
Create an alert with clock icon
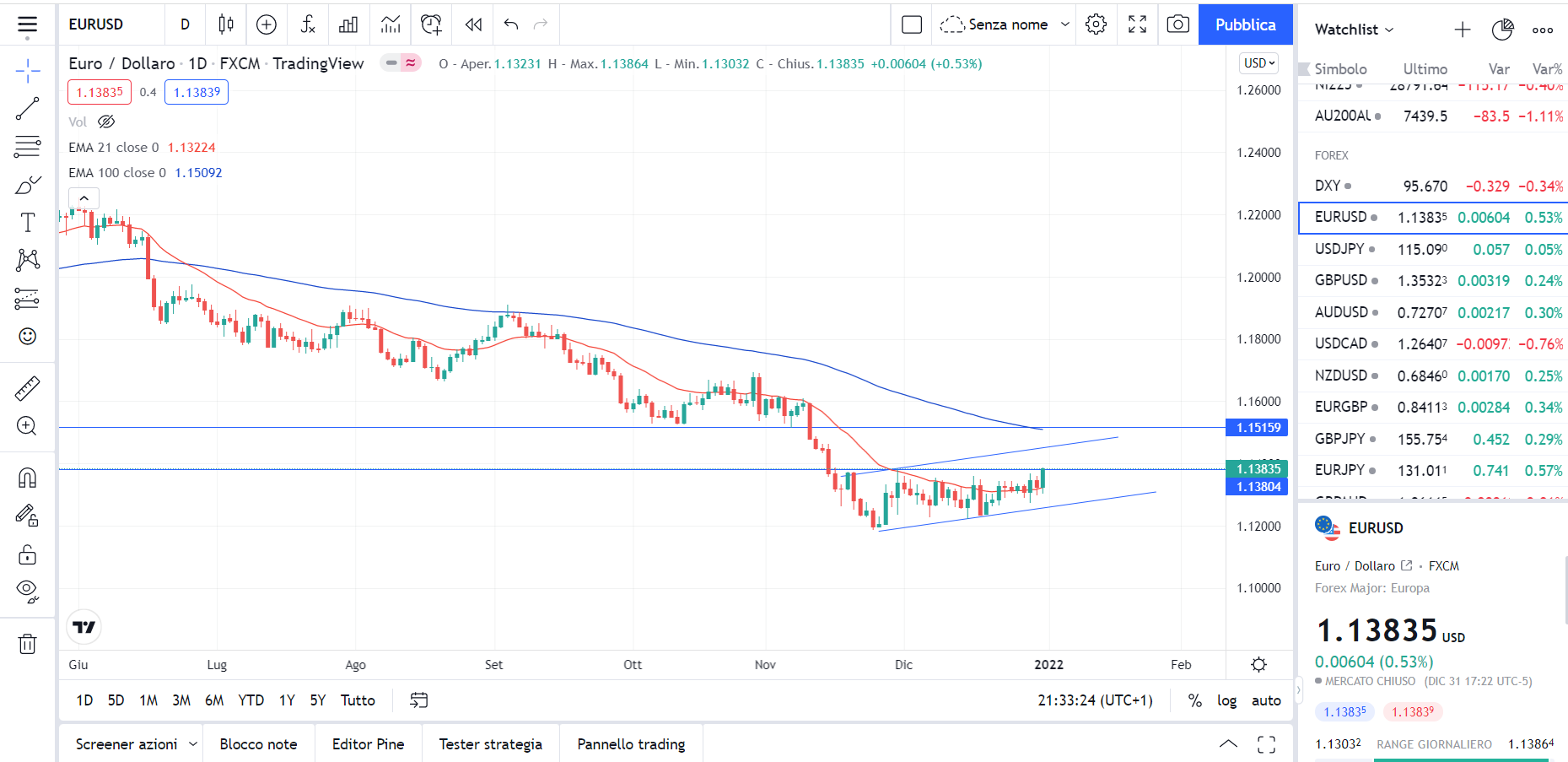[431, 24]
